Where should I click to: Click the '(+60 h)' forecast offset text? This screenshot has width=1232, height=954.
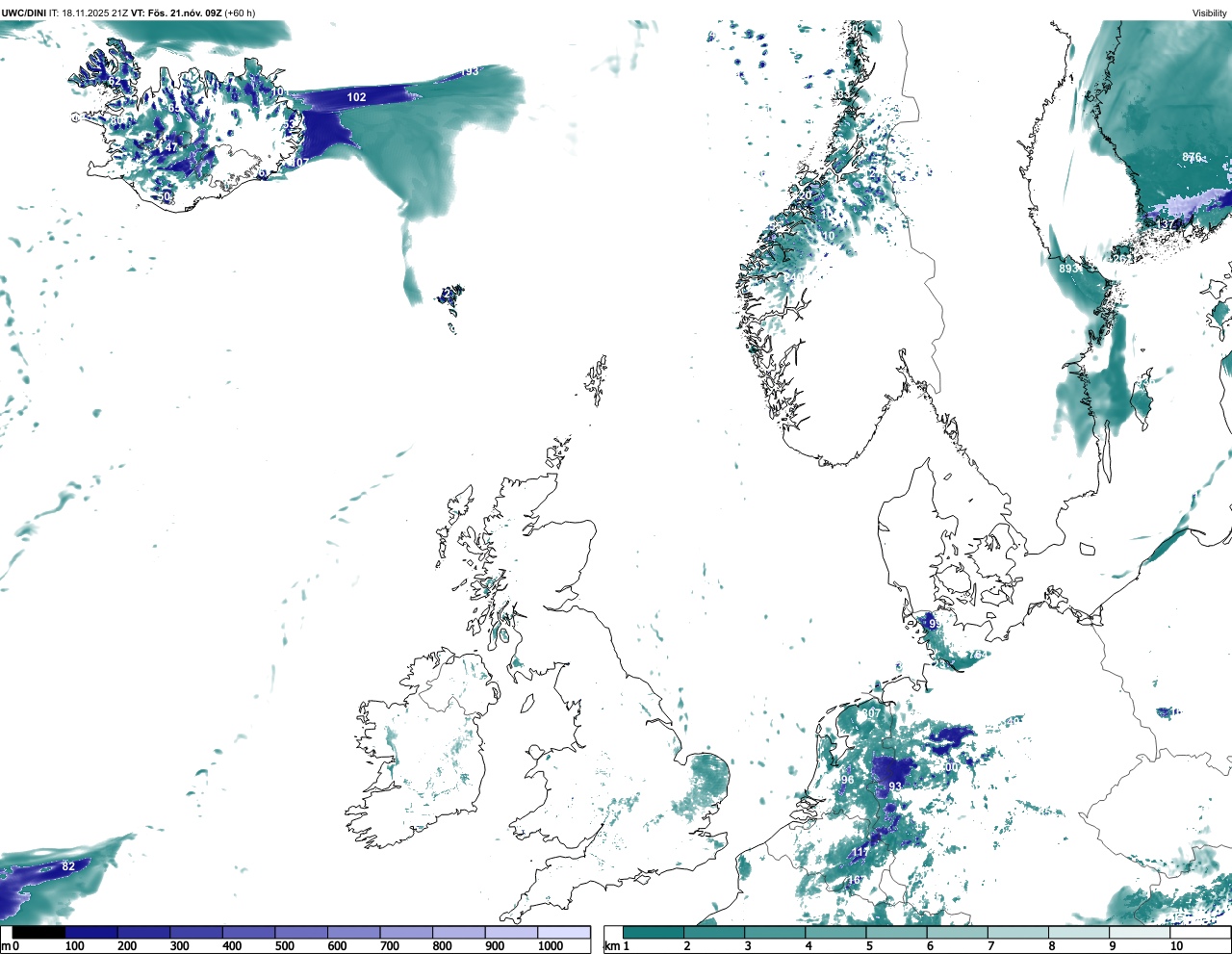[241, 13]
